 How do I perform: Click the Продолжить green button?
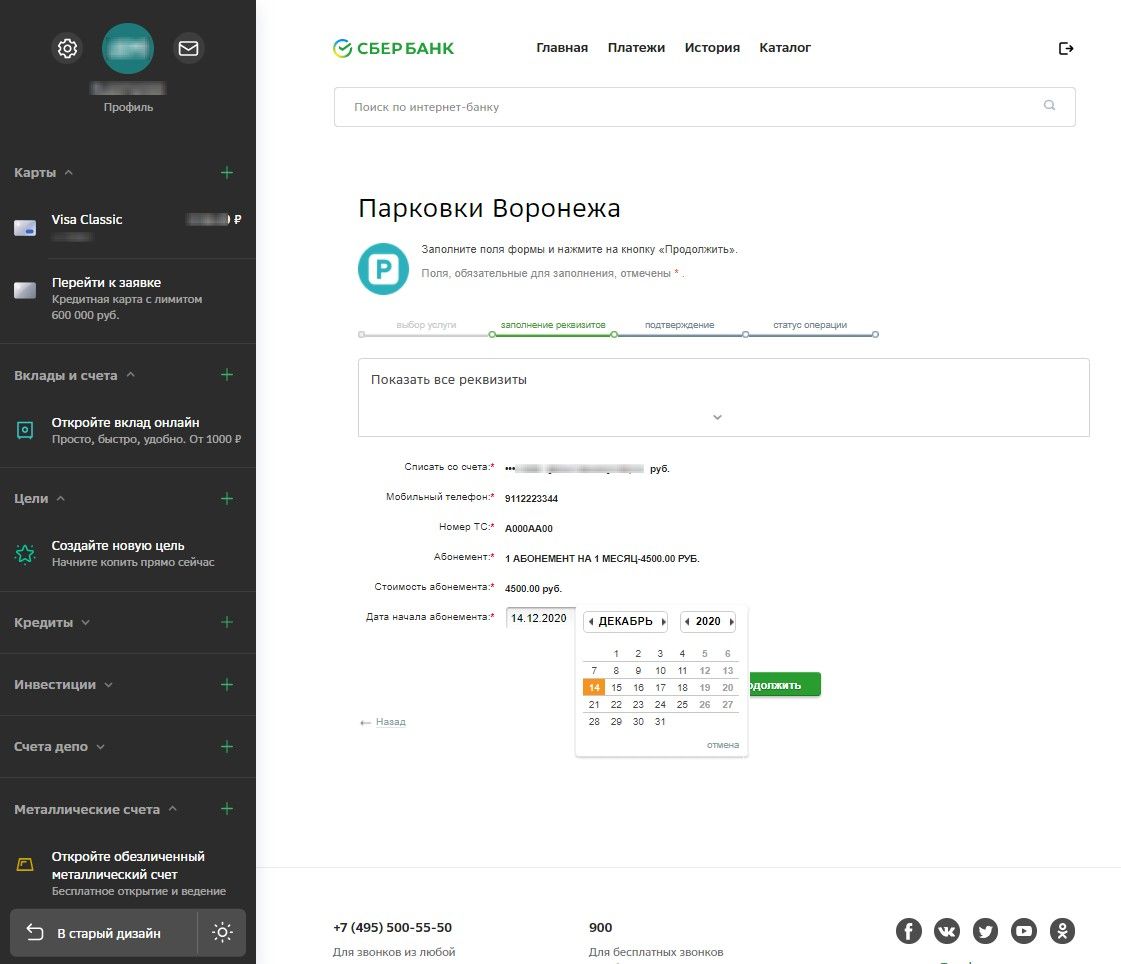click(784, 685)
